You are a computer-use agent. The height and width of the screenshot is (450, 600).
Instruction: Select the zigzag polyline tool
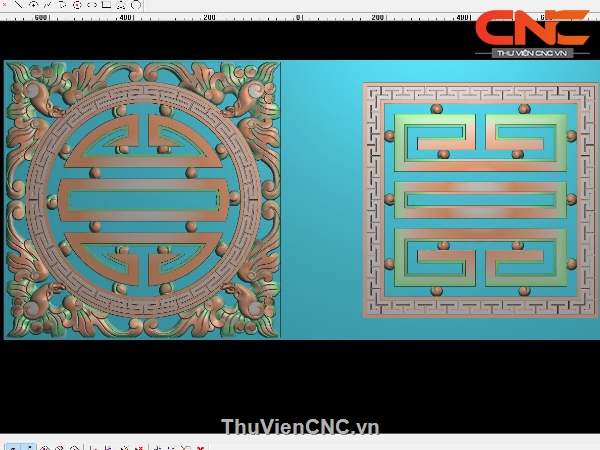click(x=47, y=5)
